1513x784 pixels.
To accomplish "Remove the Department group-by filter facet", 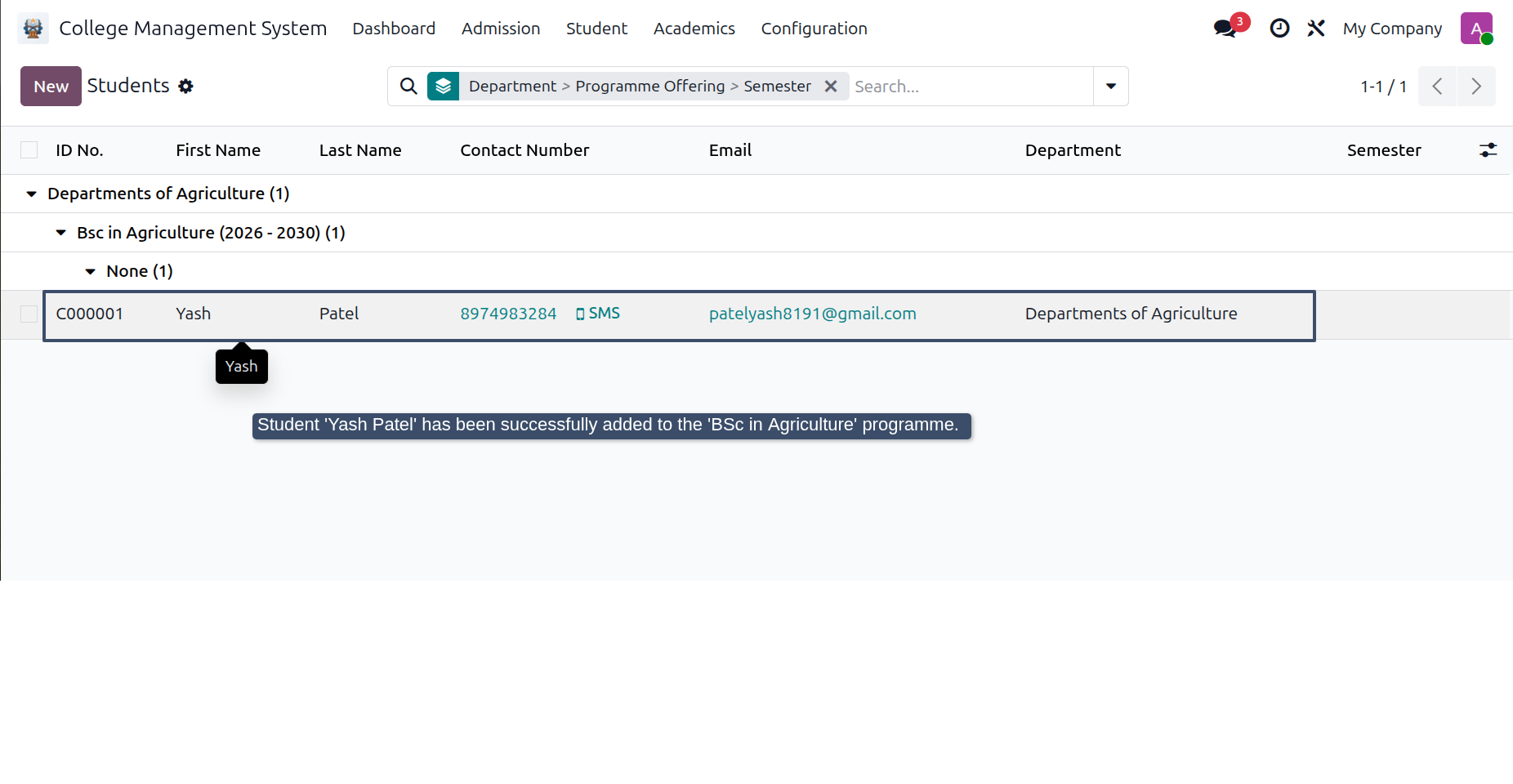I will [831, 86].
